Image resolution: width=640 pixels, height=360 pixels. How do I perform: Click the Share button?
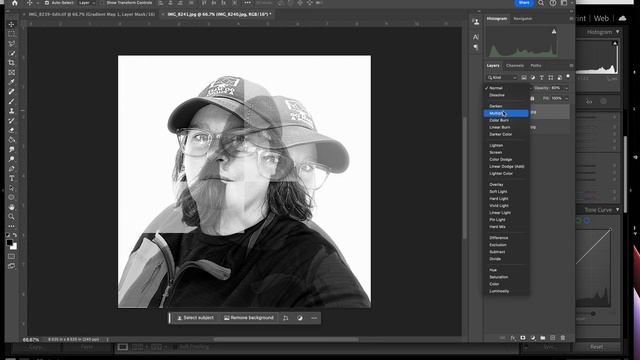pos(524,3)
